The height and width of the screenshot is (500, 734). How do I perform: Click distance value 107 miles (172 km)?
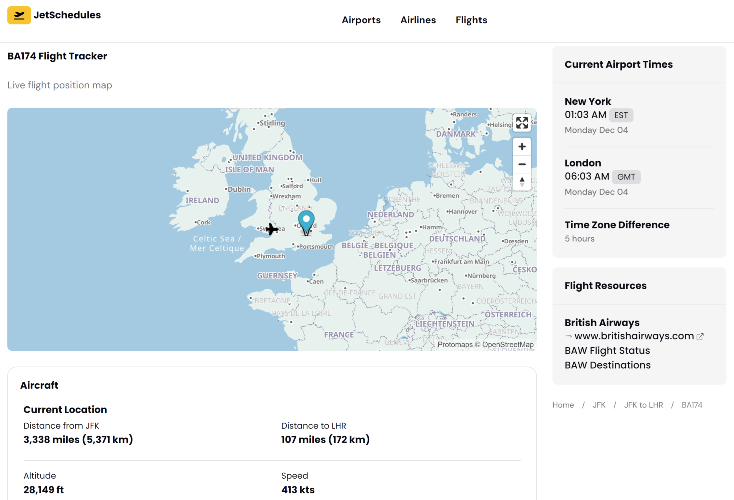pos(325,440)
